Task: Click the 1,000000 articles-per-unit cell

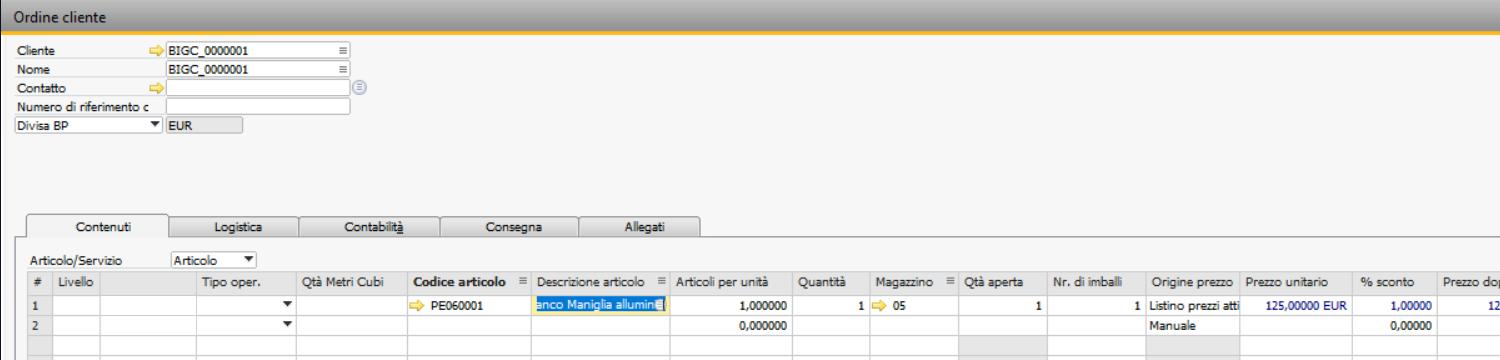Action: tap(732, 306)
